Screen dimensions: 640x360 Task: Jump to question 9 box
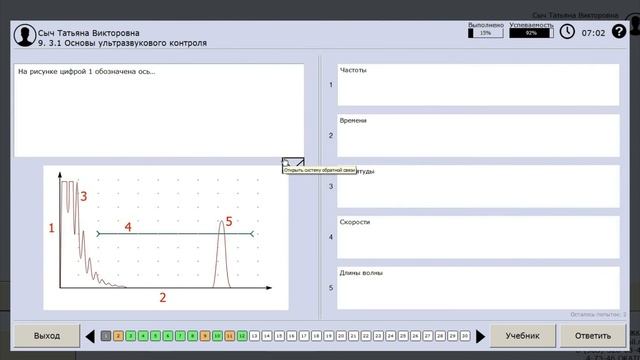pos(205,336)
